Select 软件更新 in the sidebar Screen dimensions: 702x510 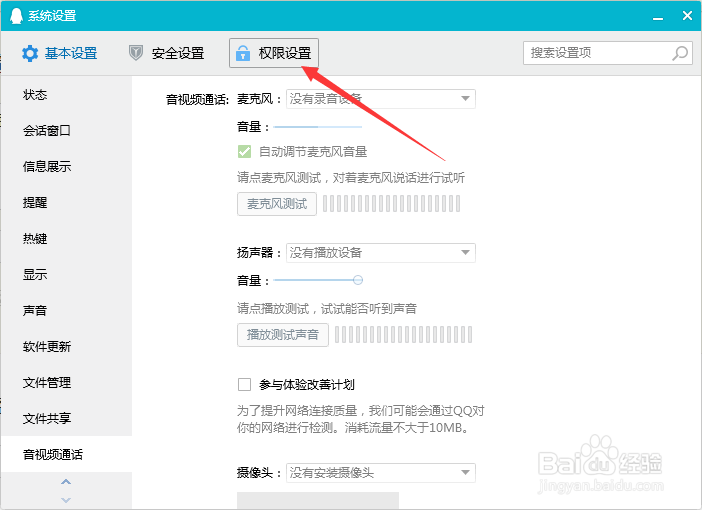pos(66,347)
